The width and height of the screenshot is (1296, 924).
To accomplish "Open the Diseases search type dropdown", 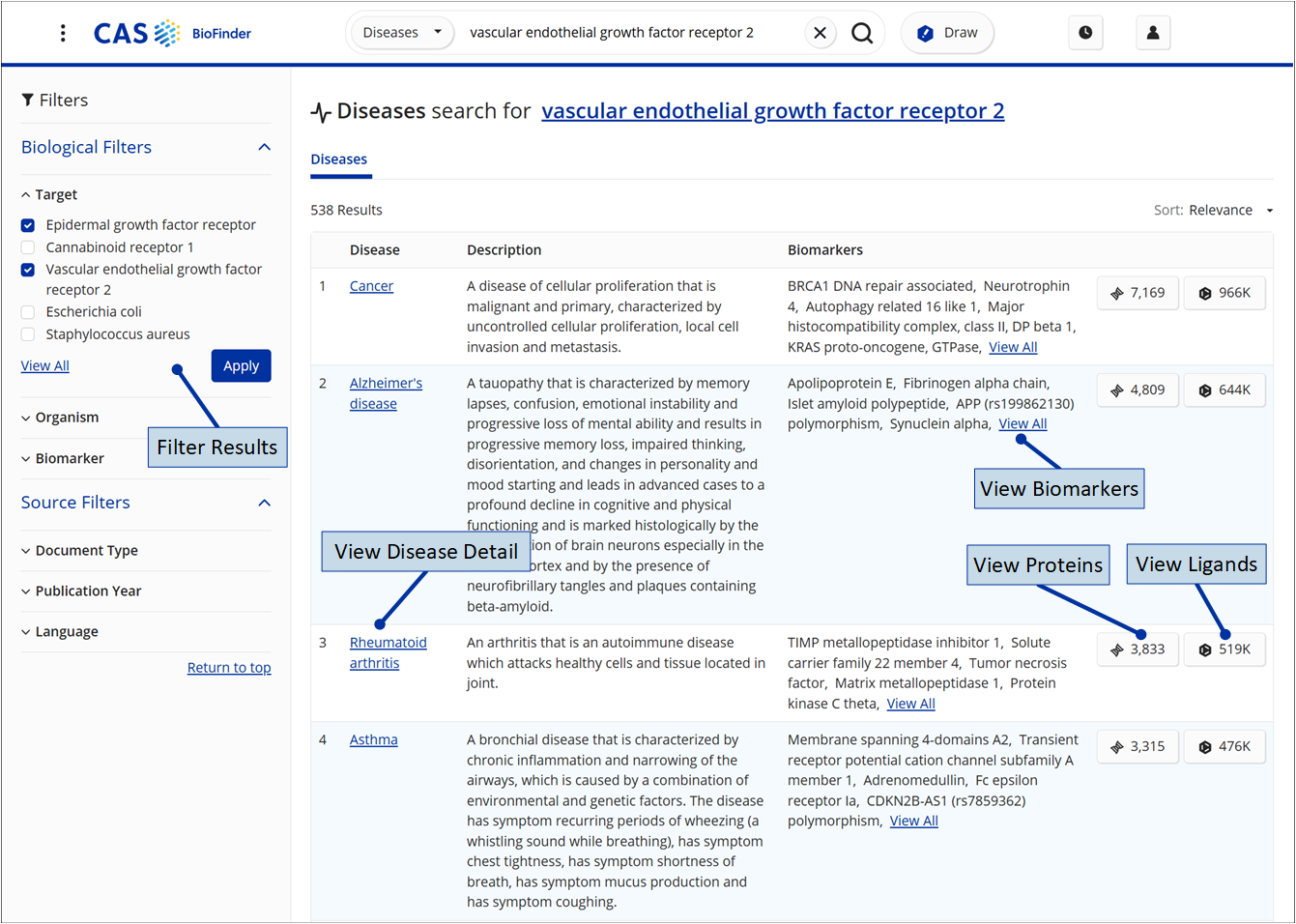I will [401, 33].
